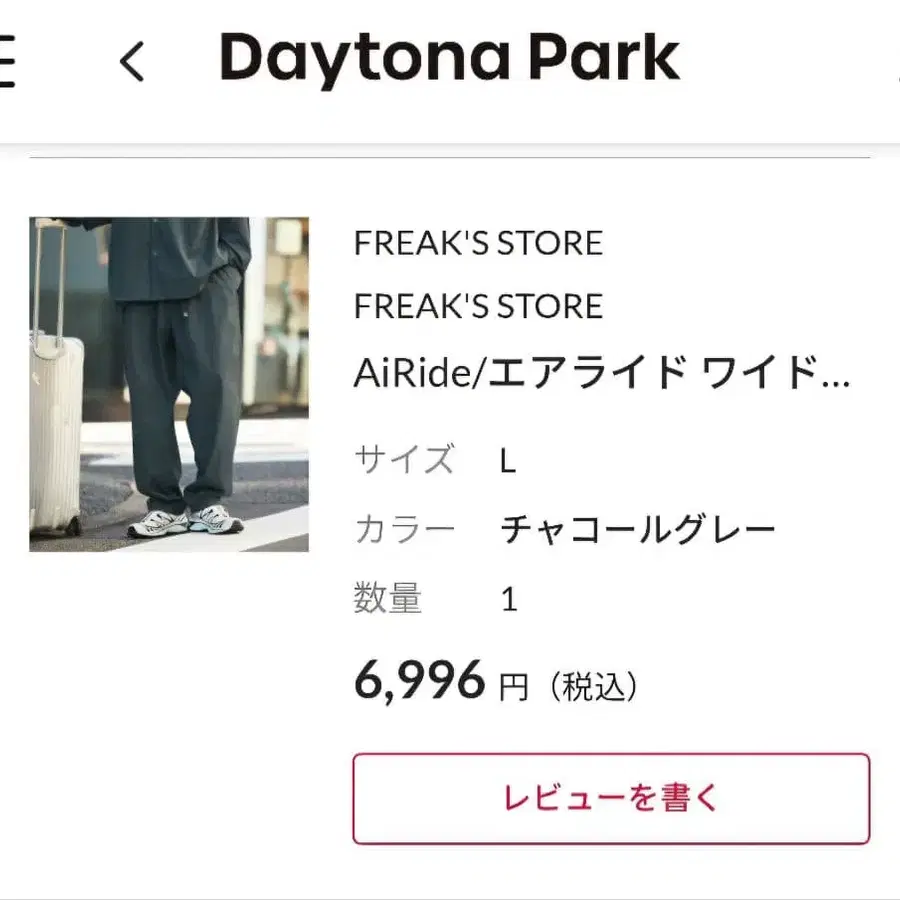900x900 pixels.
Task: Select the first FREAK'S STORE shop label
Action: pos(478,243)
